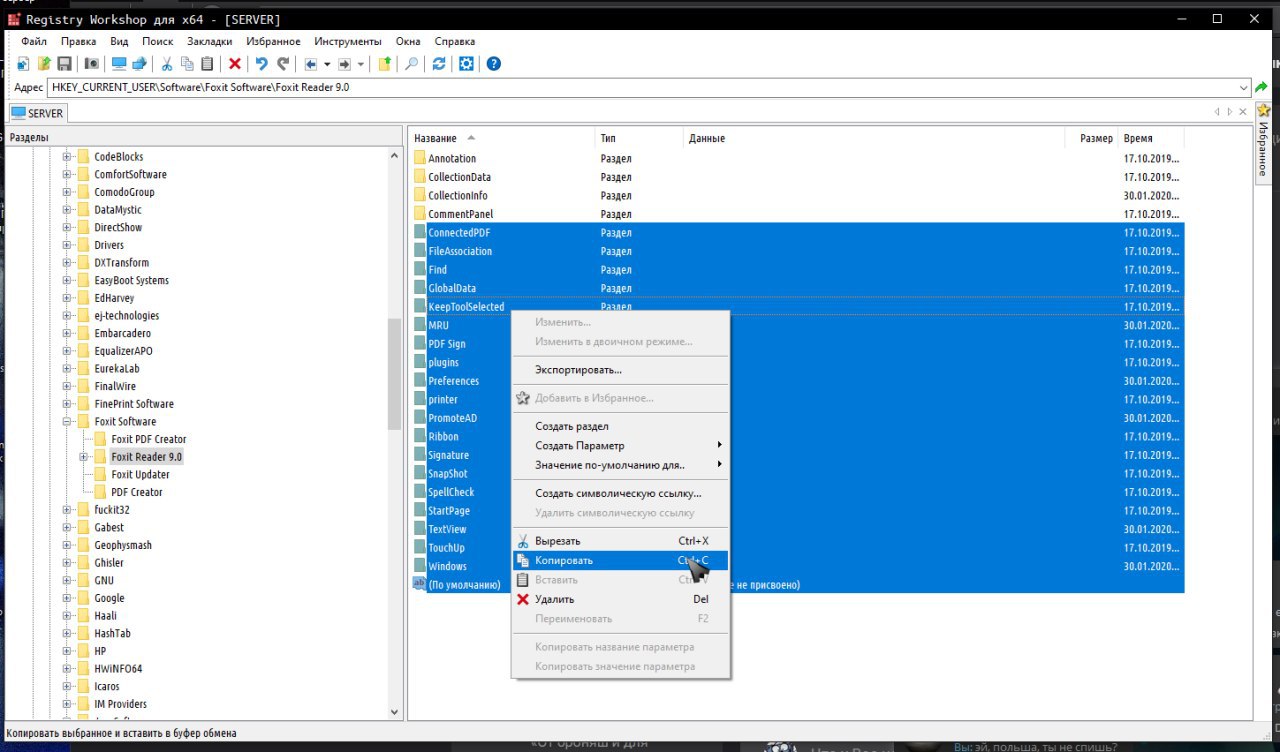The height and width of the screenshot is (752, 1280).
Task: Click the registry snapshot camera icon
Action: (91, 64)
